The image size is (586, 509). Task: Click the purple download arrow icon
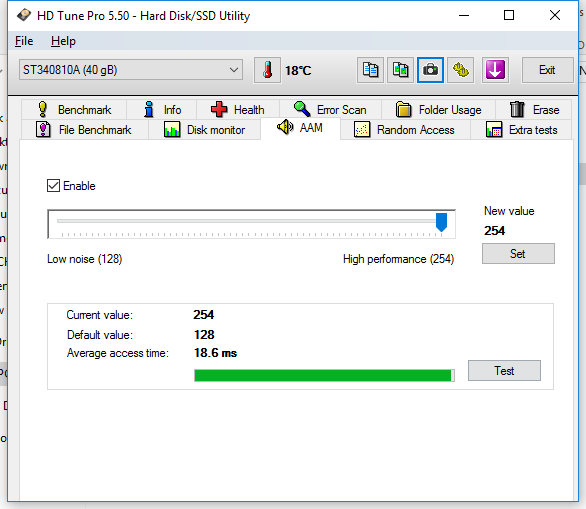pyautogui.click(x=495, y=70)
